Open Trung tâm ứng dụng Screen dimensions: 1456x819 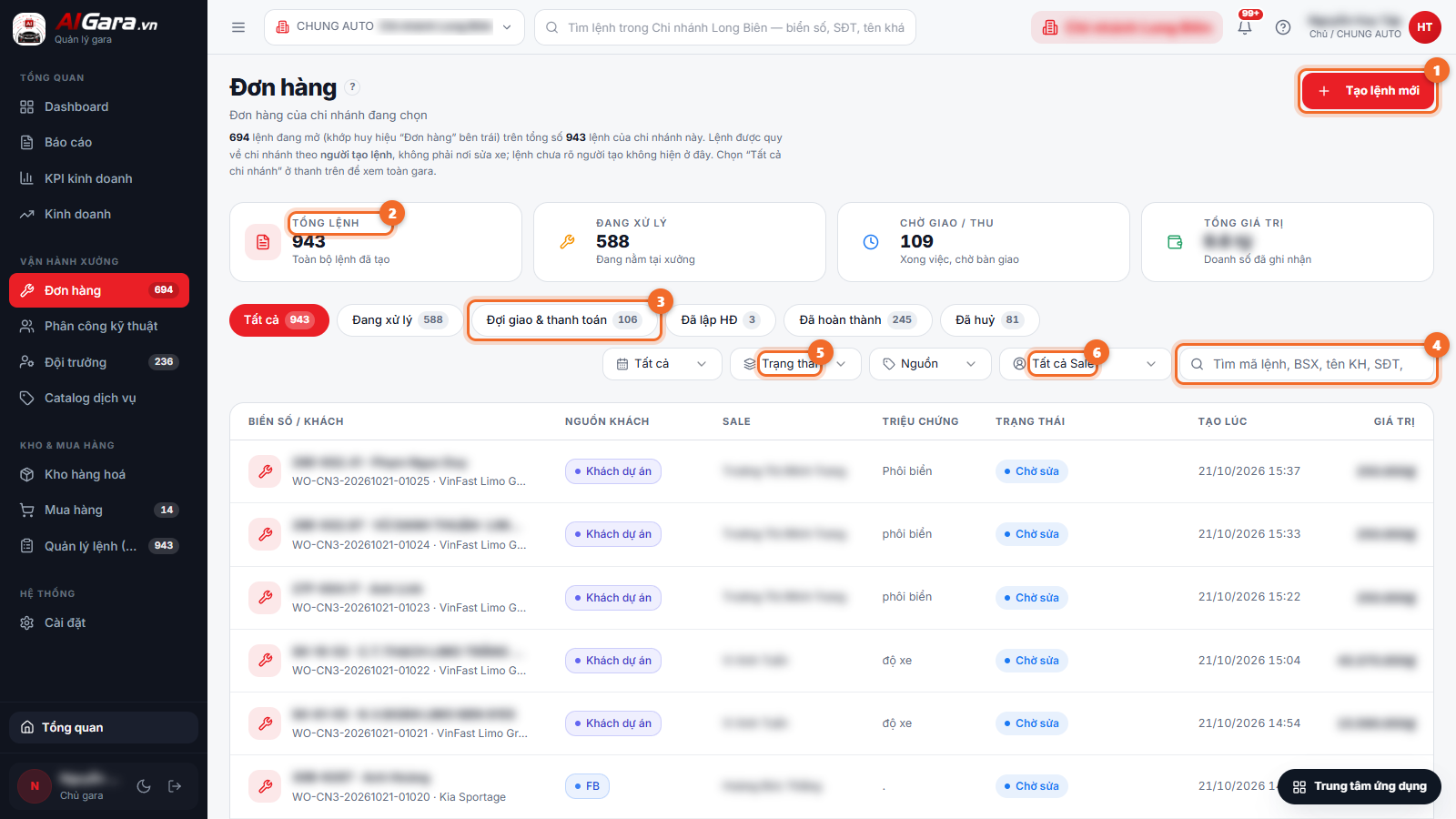(x=1360, y=786)
